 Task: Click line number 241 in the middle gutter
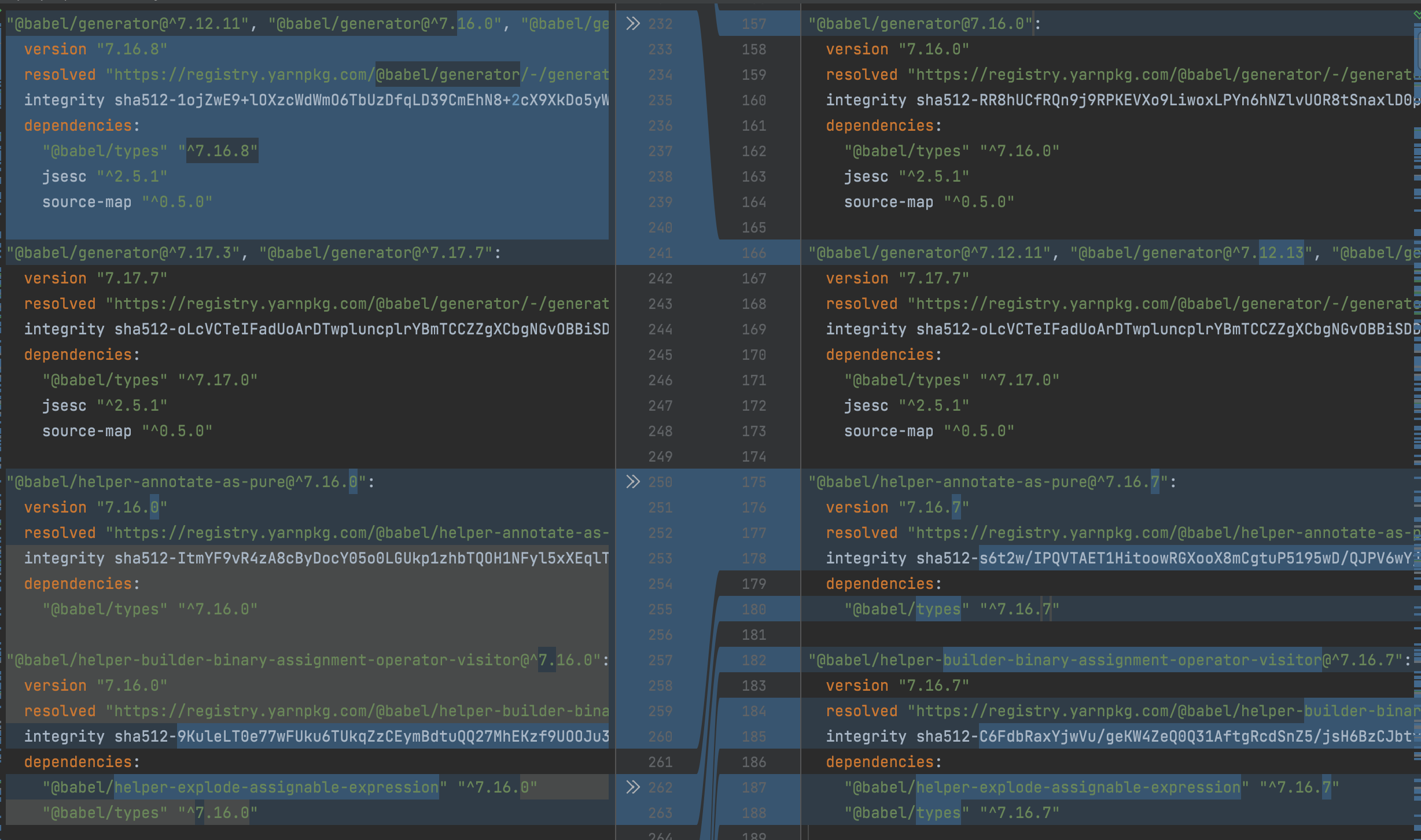click(x=660, y=253)
